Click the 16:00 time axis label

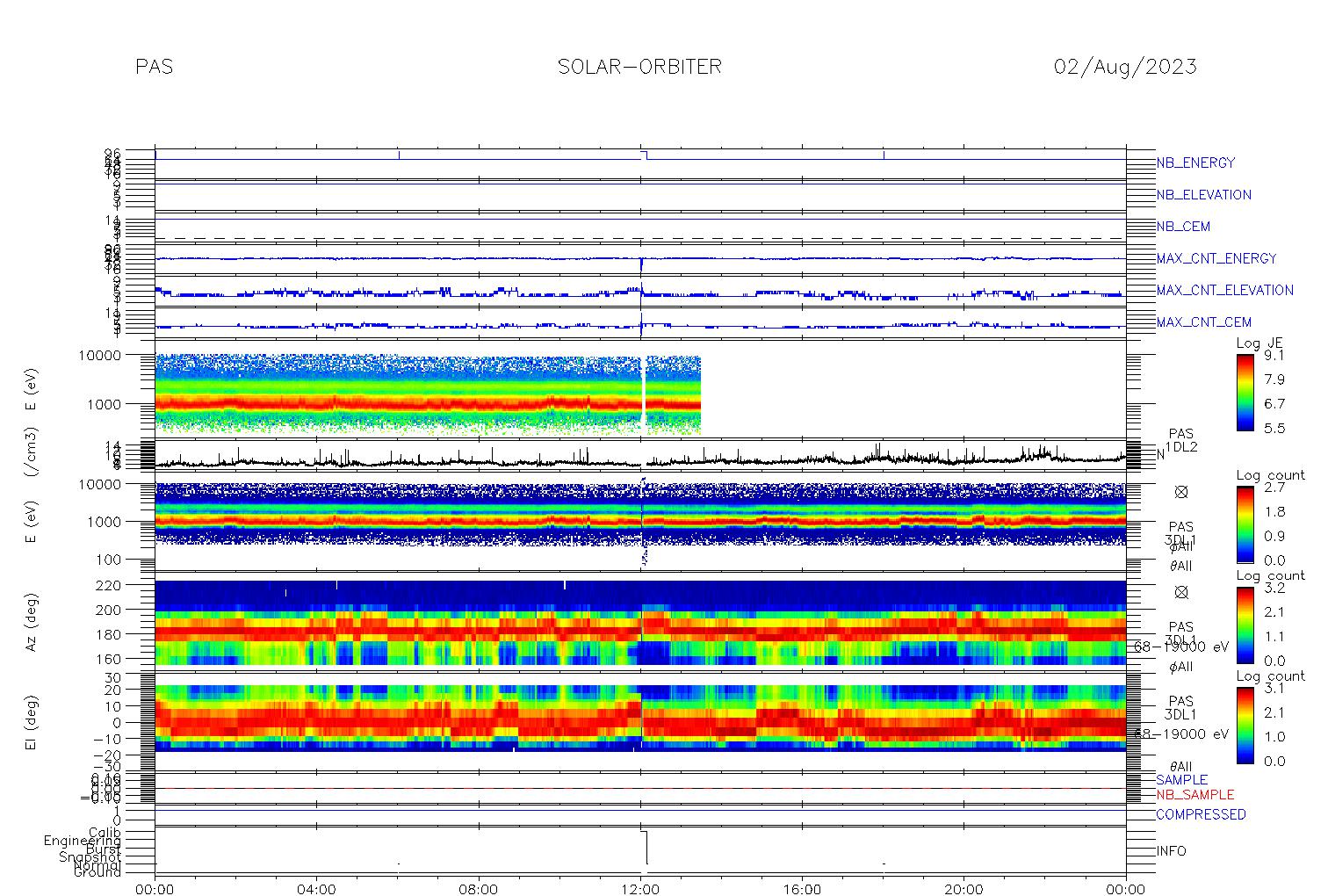pos(802,889)
